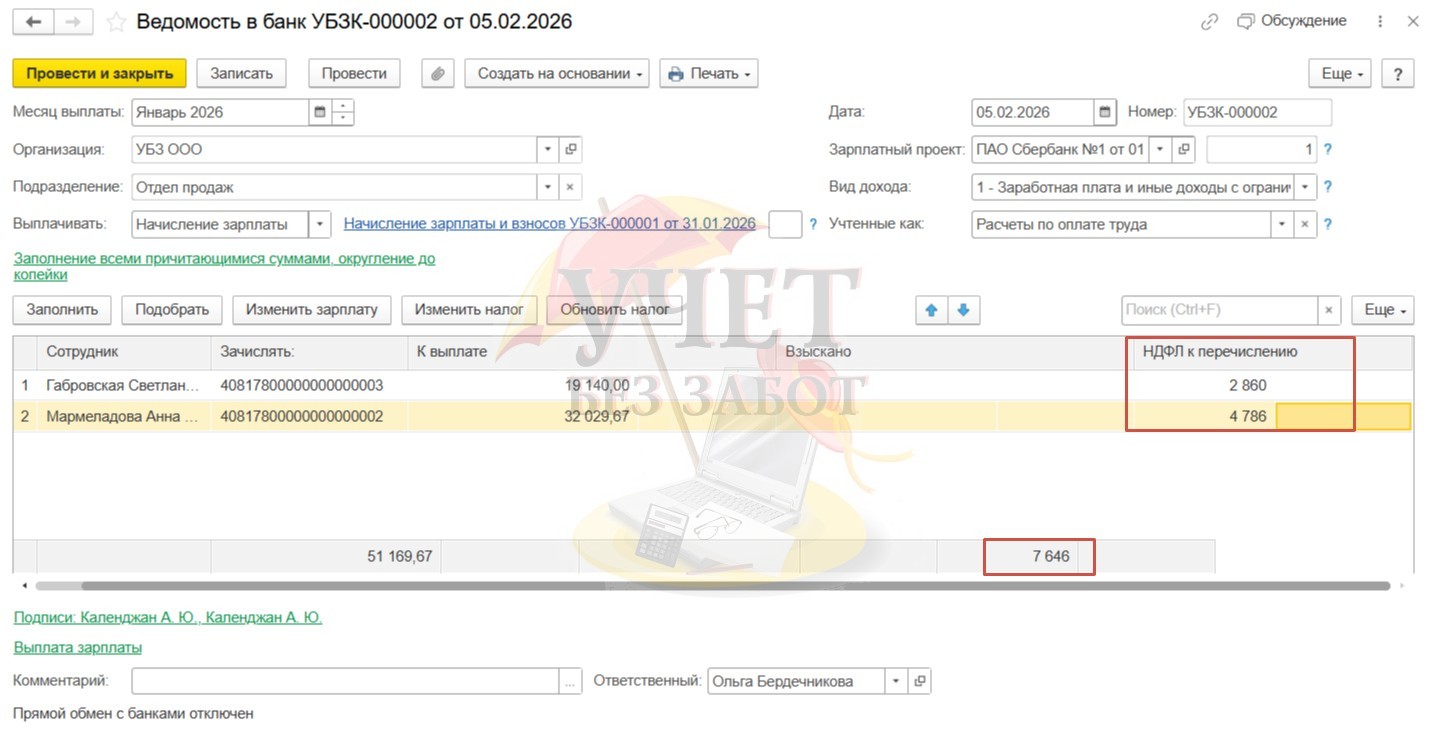Open the calendar picker for Дата field
1433x729 pixels.
(x=1104, y=112)
